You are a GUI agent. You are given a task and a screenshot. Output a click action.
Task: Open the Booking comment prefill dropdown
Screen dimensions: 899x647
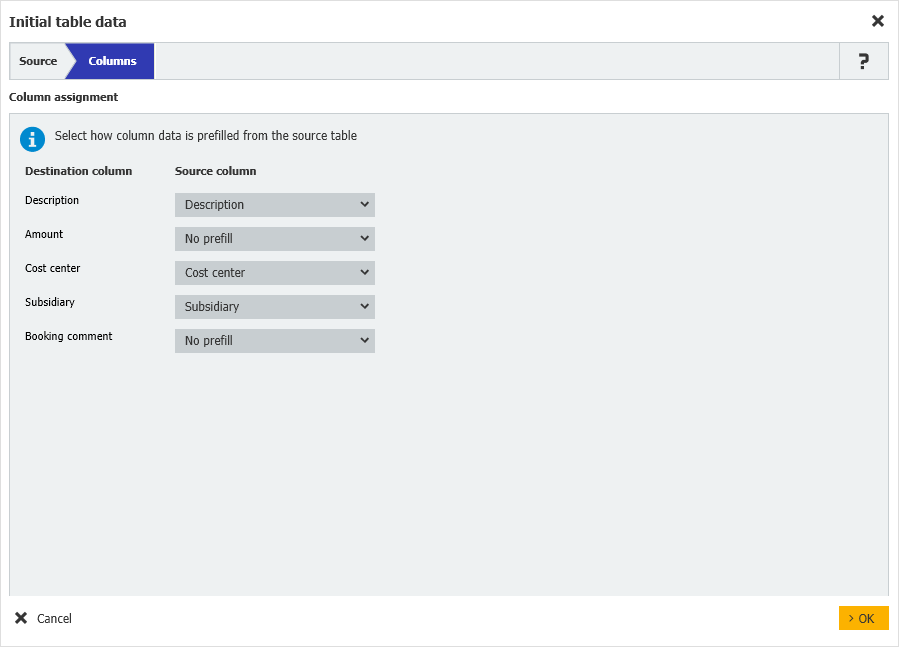(x=274, y=340)
